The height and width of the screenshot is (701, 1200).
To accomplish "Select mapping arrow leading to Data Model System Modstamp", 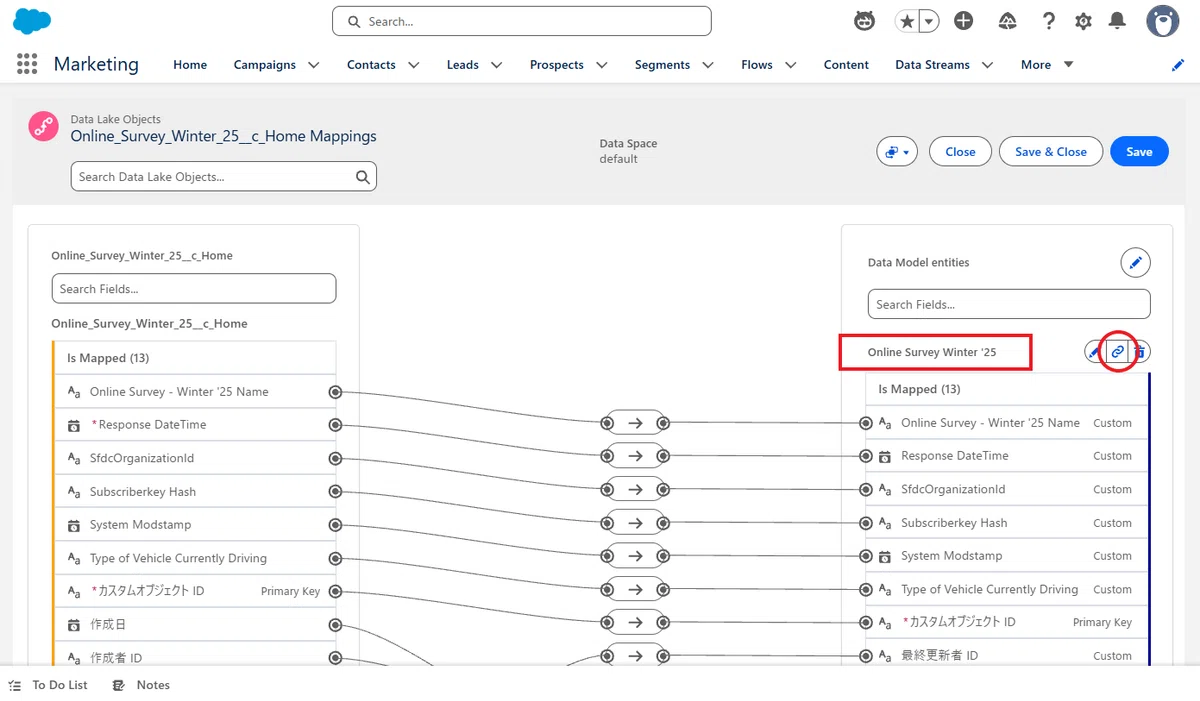I will point(635,556).
